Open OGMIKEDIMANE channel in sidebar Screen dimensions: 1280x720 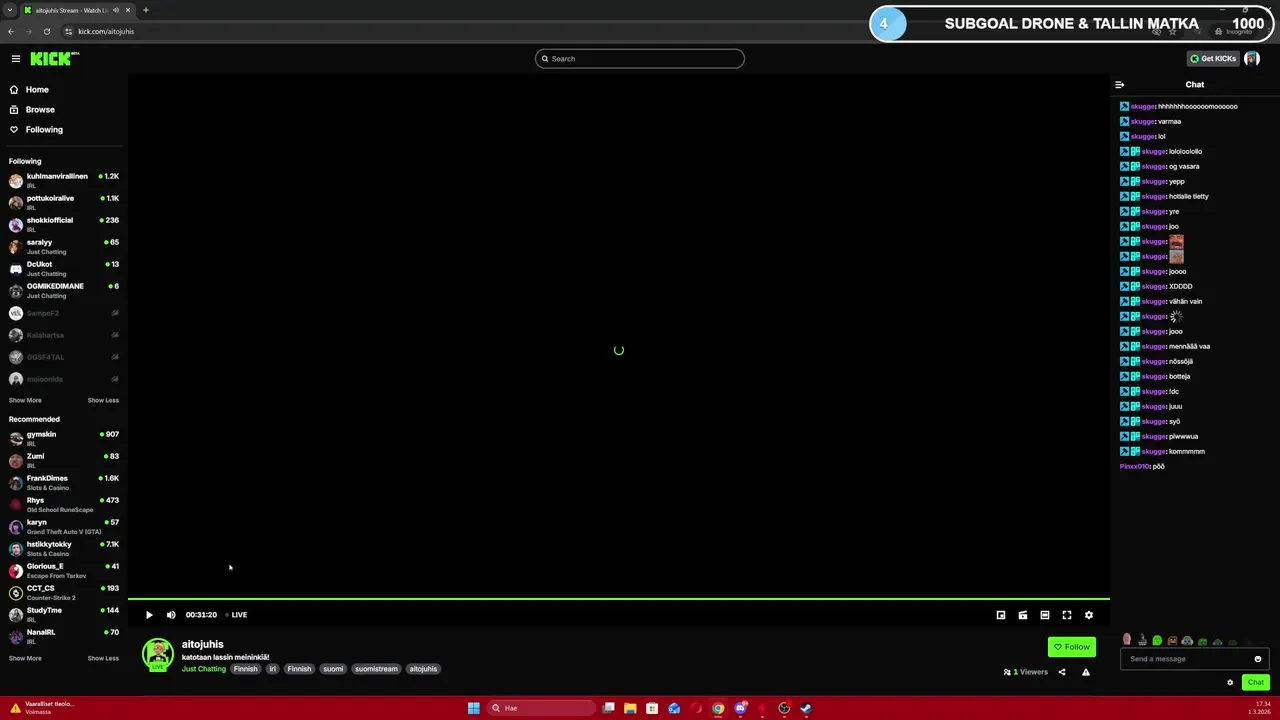tap(64, 290)
